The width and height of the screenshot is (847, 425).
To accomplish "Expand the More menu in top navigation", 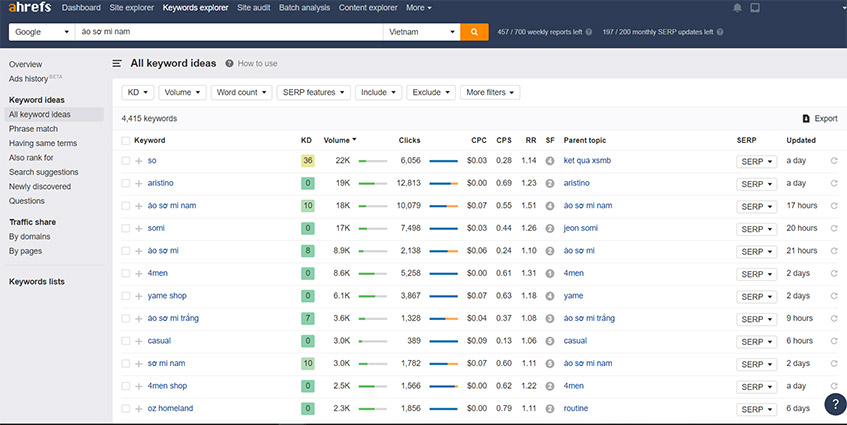I will 419,8.
